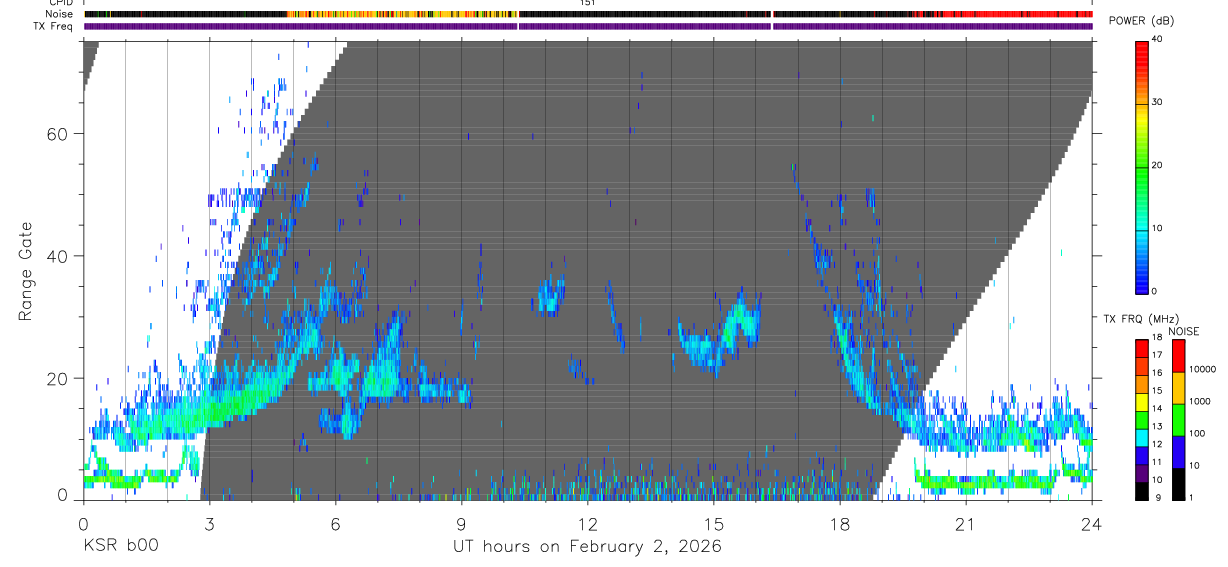Click the x-axis tick label 18
The height and width of the screenshot is (567, 1228).
839,524
